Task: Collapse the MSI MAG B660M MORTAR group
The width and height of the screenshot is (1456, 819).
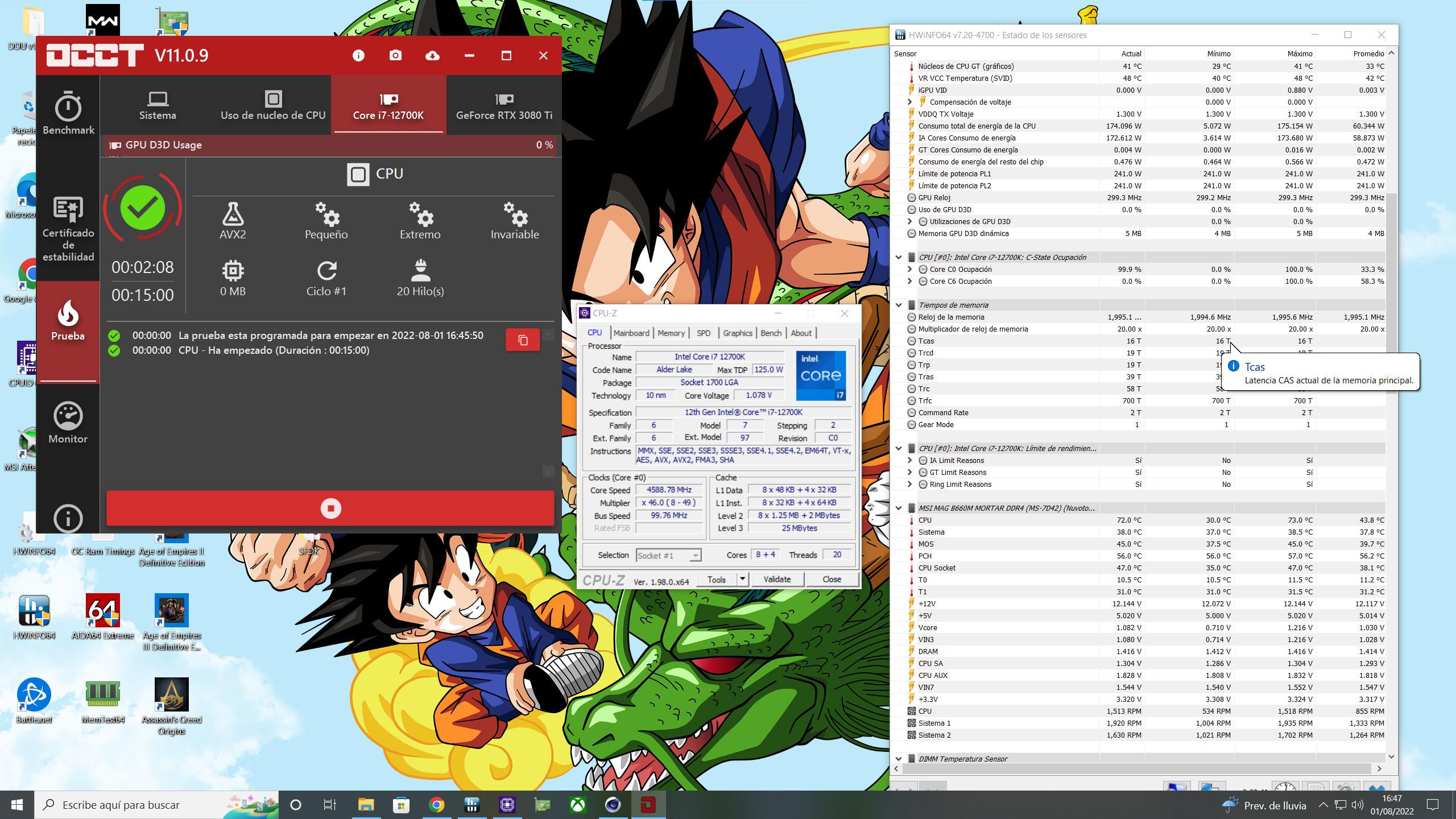Action: [899, 508]
